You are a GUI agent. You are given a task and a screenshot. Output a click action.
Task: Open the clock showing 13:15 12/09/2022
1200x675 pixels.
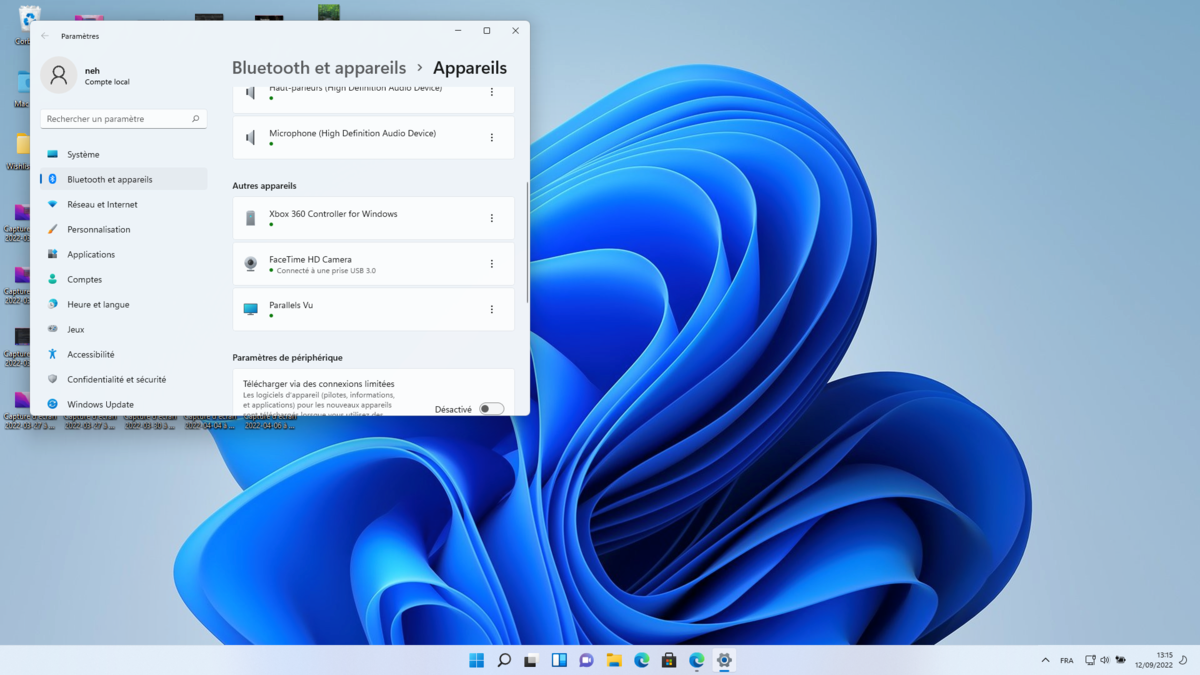tap(1154, 660)
